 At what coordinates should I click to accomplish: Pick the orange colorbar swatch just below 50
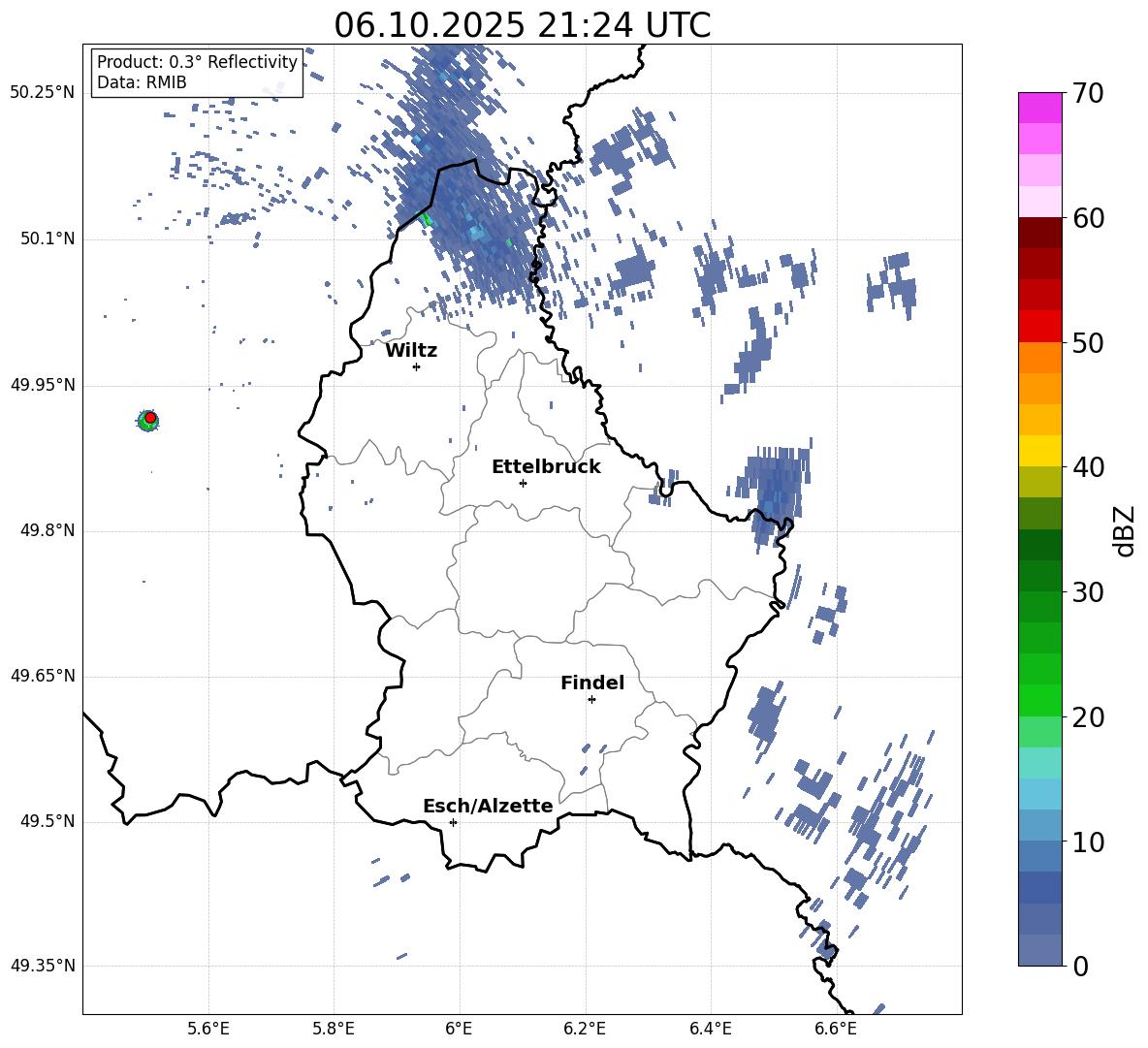pyautogui.click(x=1039, y=358)
